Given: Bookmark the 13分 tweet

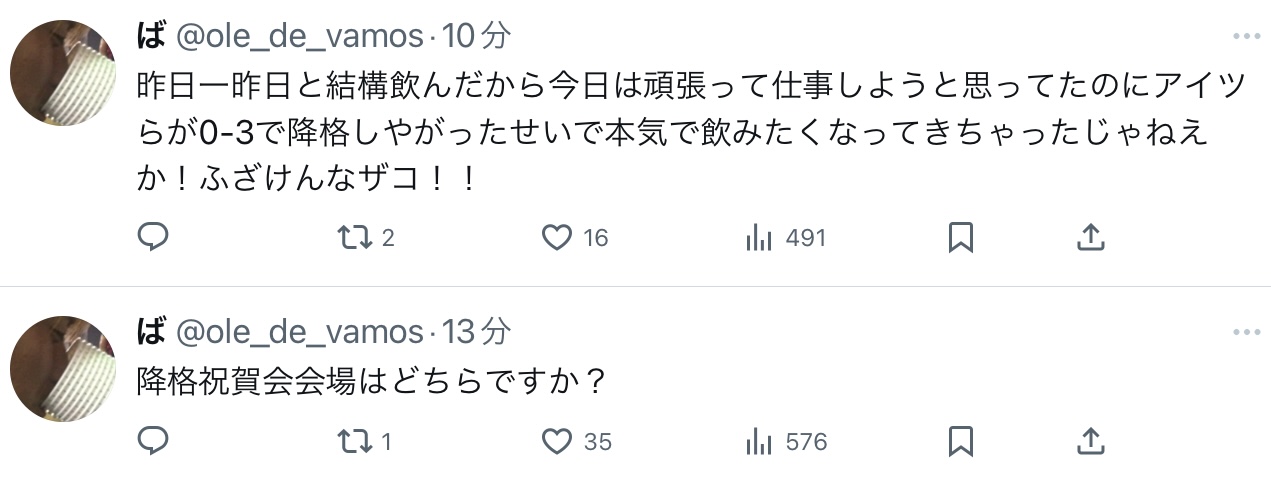Looking at the screenshot, I should click(960, 440).
